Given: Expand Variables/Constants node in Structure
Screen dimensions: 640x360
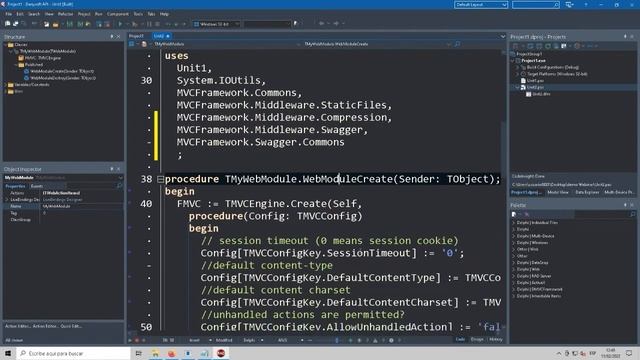Looking at the screenshot, I should point(6,85).
